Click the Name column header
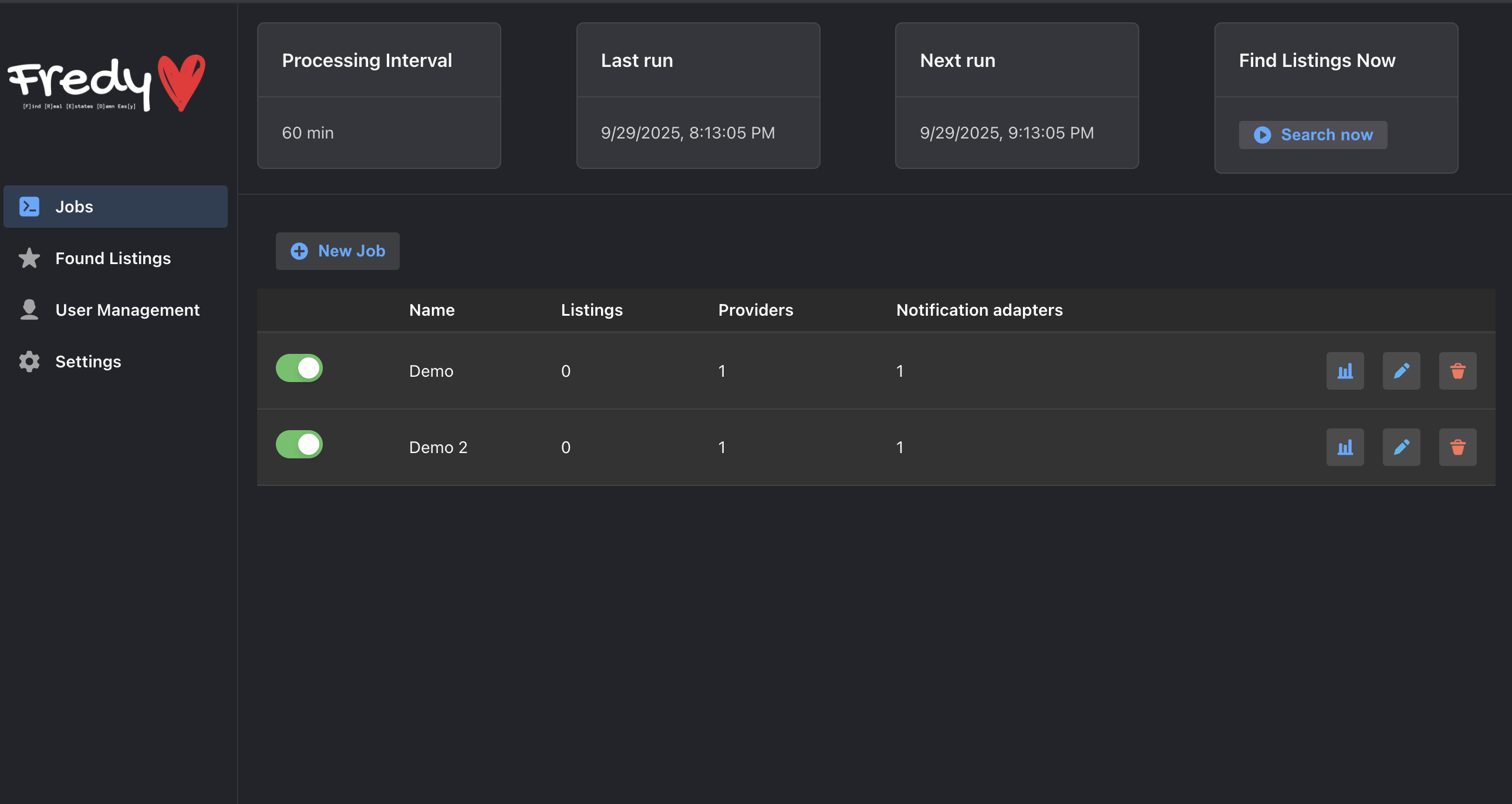The height and width of the screenshot is (804, 1512). [x=432, y=310]
